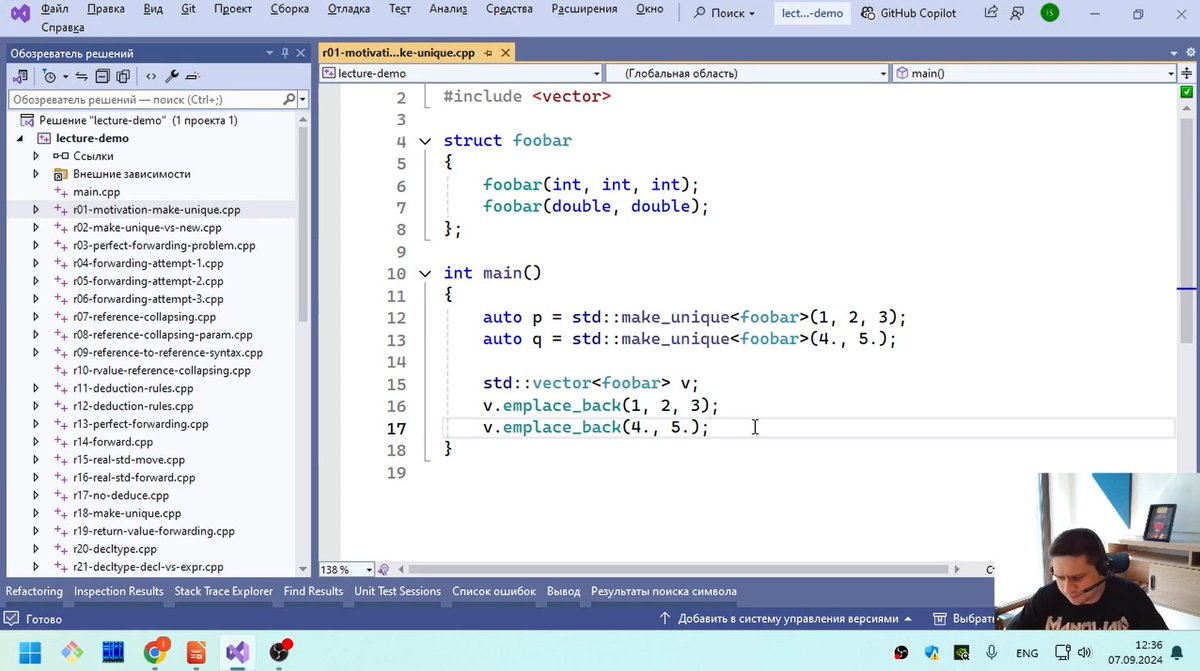
Task: Click the properties wrench icon
Action: point(171,76)
